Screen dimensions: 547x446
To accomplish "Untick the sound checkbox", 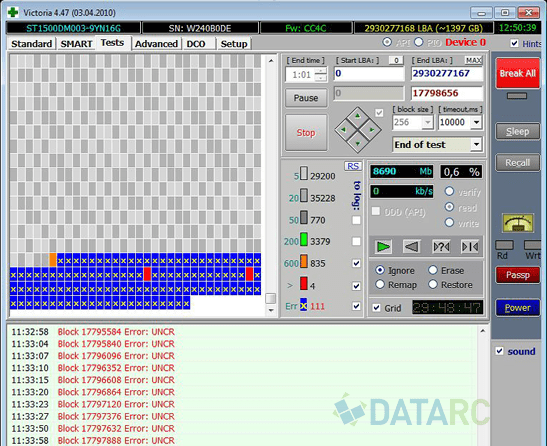I will [x=500, y=351].
